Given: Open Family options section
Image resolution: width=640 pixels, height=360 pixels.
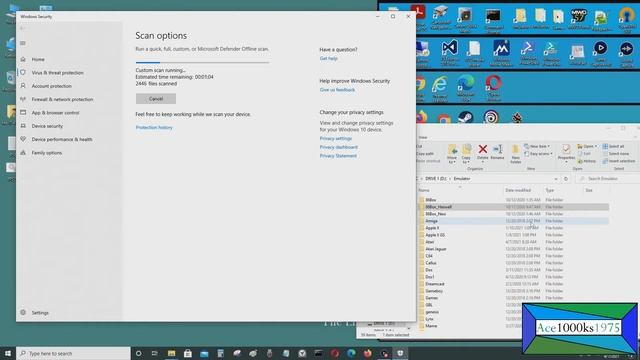Looking at the screenshot, I should pyautogui.click(x=47, y=153).
